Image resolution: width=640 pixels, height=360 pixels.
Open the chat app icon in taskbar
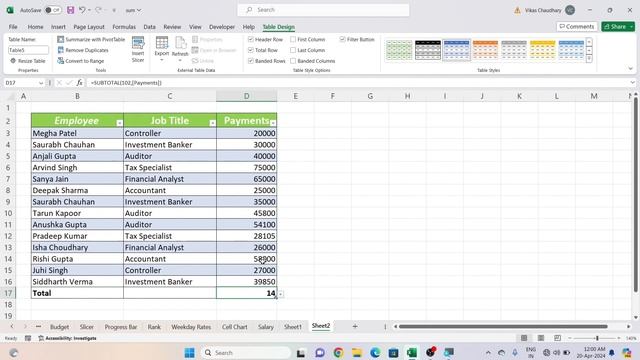click(x=320, y=353)
